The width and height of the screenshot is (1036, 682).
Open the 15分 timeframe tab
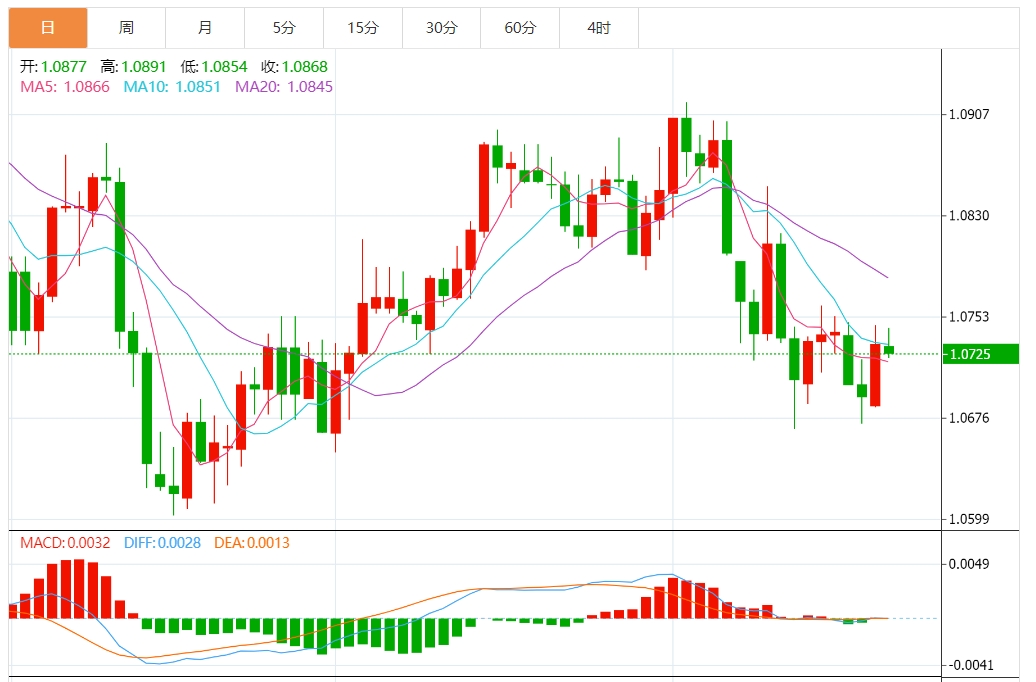tap(363, 28)
